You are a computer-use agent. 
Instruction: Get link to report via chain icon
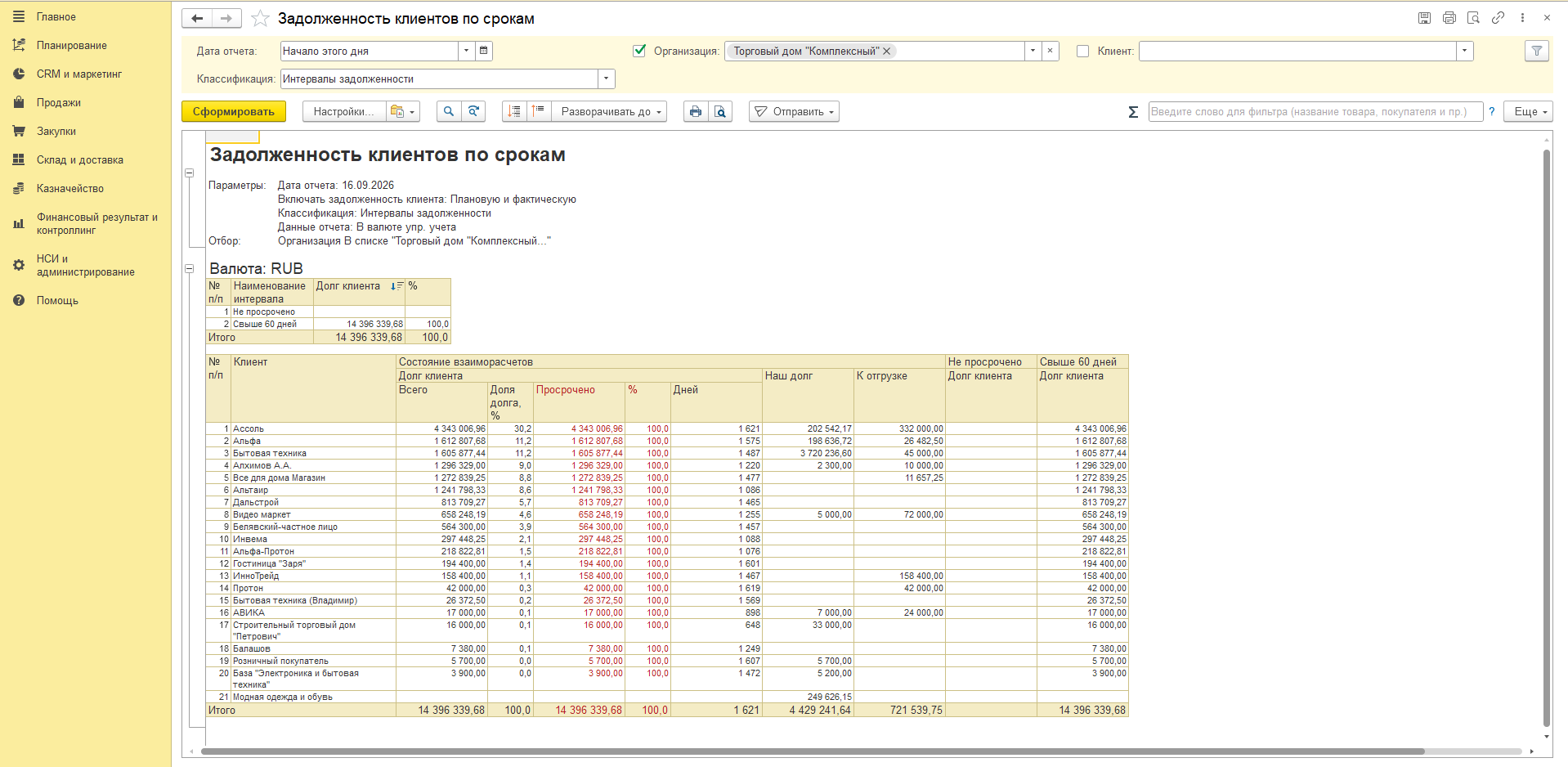[1498, 18]
